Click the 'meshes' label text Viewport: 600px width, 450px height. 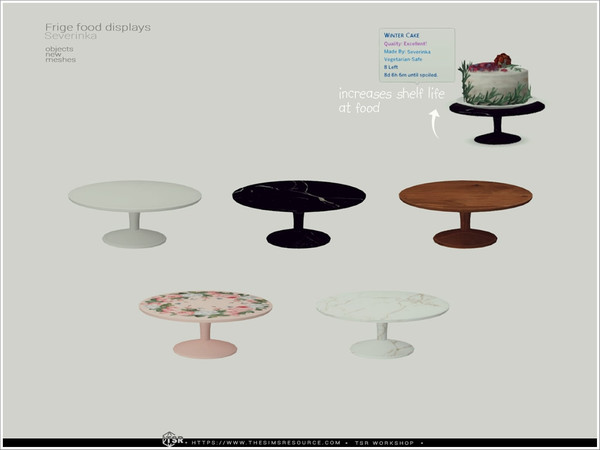tap(60, 60)
